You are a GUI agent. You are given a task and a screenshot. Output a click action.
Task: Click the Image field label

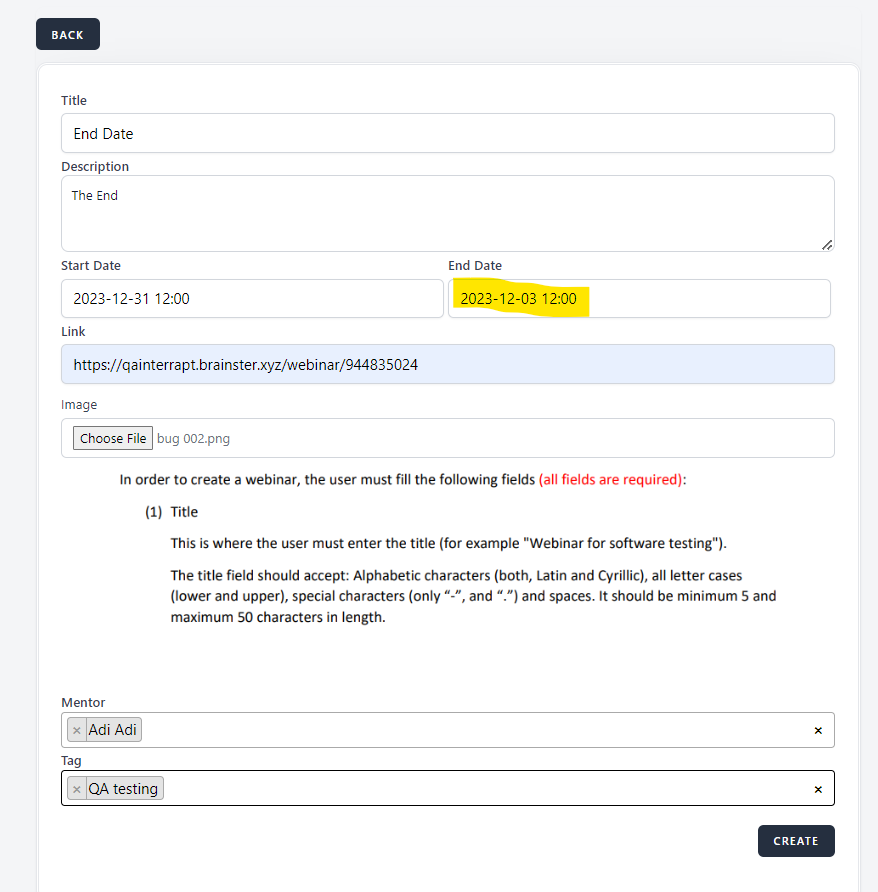(x=79, y=405)
